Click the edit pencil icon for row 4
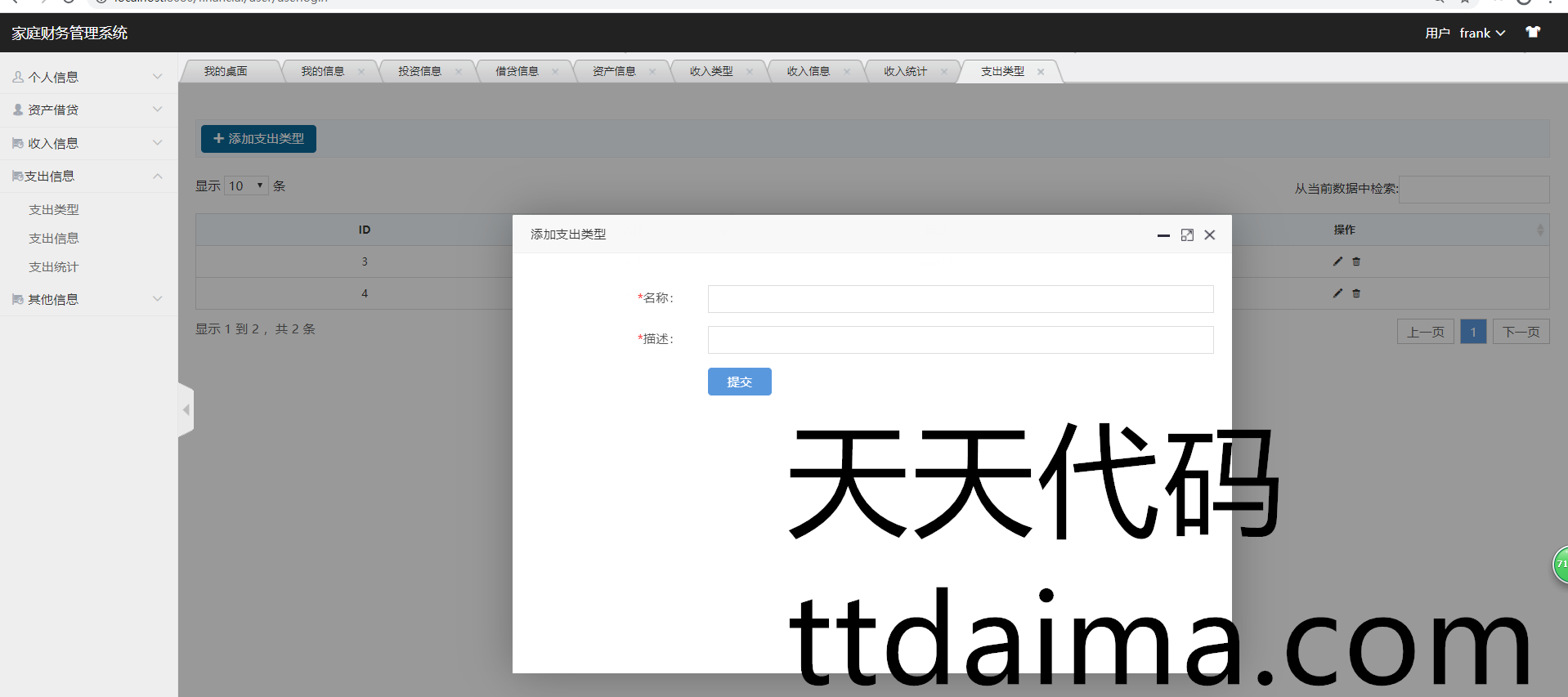This screenshot has height=697, width=1568. 1337,293
